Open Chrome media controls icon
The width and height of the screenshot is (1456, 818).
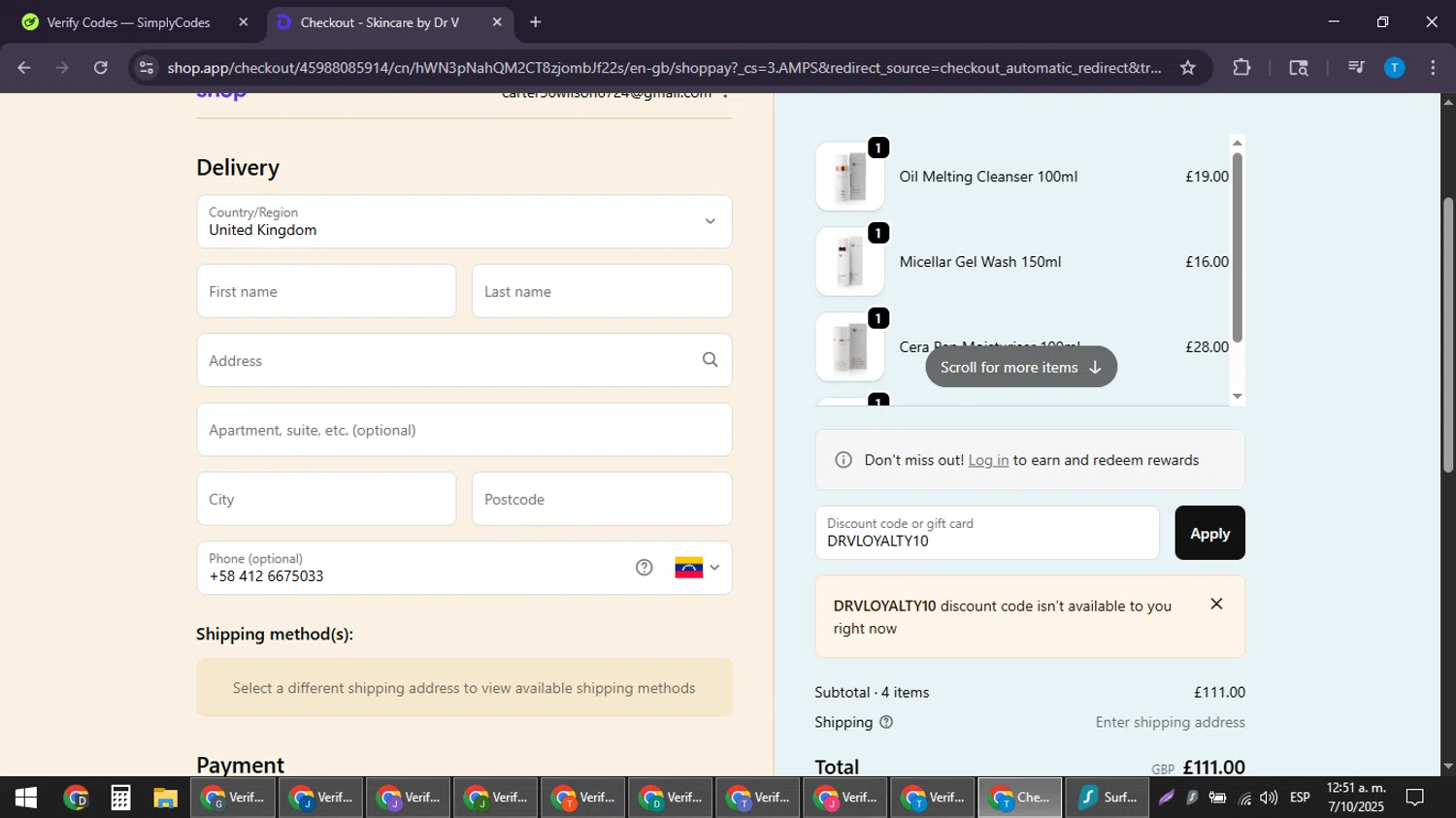[1356, 68]
